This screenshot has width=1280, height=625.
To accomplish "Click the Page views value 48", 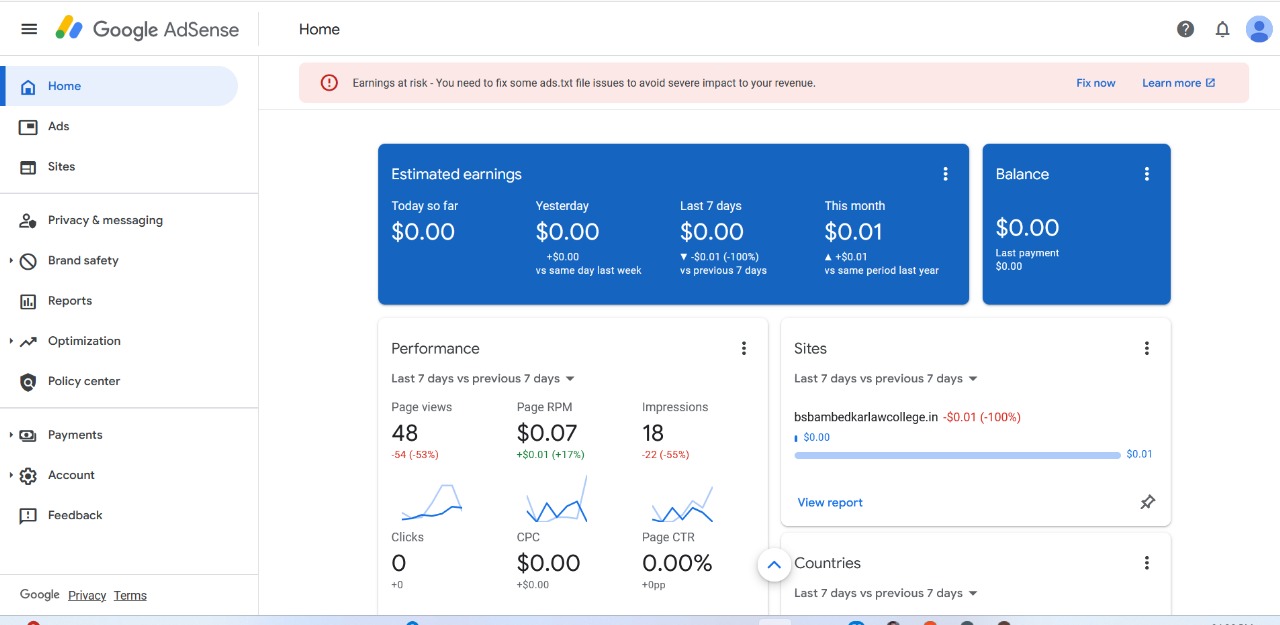I will coord(405,433).
